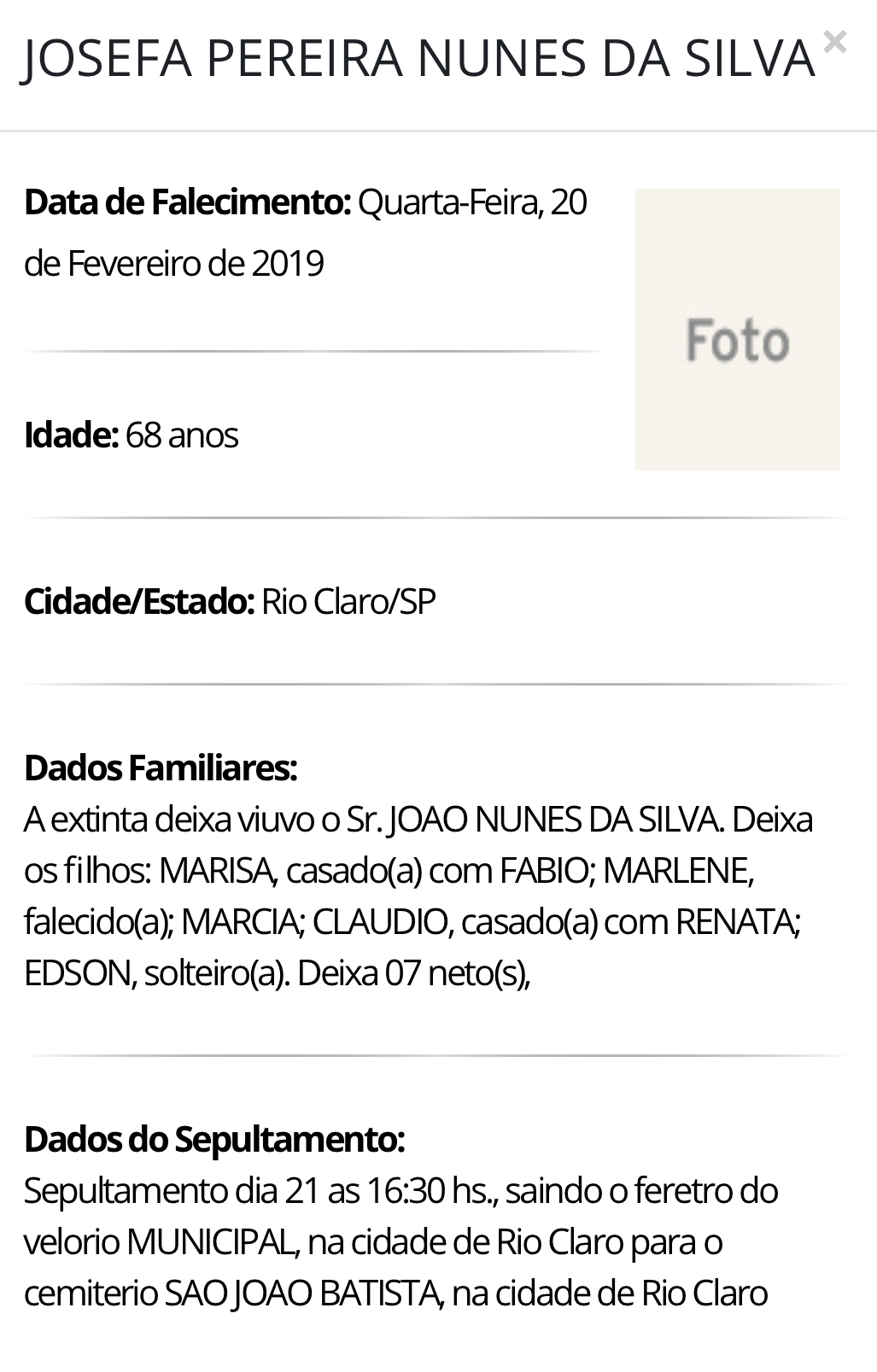Click the date text Quarta-Feira, 20
Image resolution: width=877 pixels, height=1372 pixels.
[x=472, y=202]
